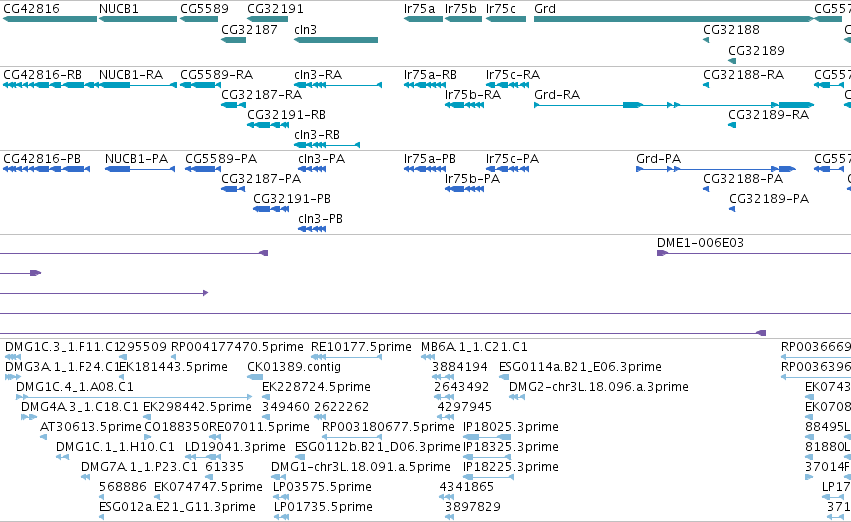Select the CG42816 gene label
The height and width of the screenshot is (522, 851).
pyautogui.click(x=31, y=9)
